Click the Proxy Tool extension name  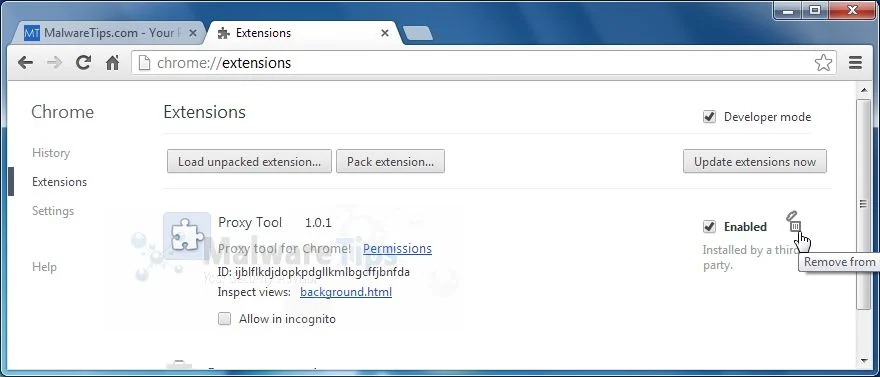tap(250, 222)
